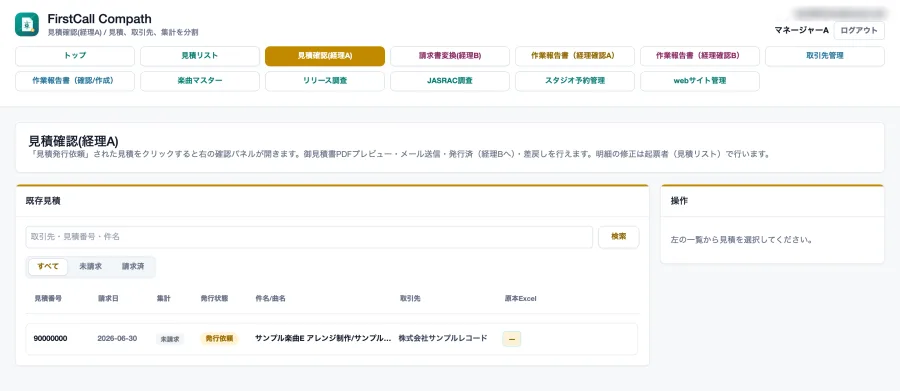Click the 原本Excel dash button in row

tap(511, 339)
